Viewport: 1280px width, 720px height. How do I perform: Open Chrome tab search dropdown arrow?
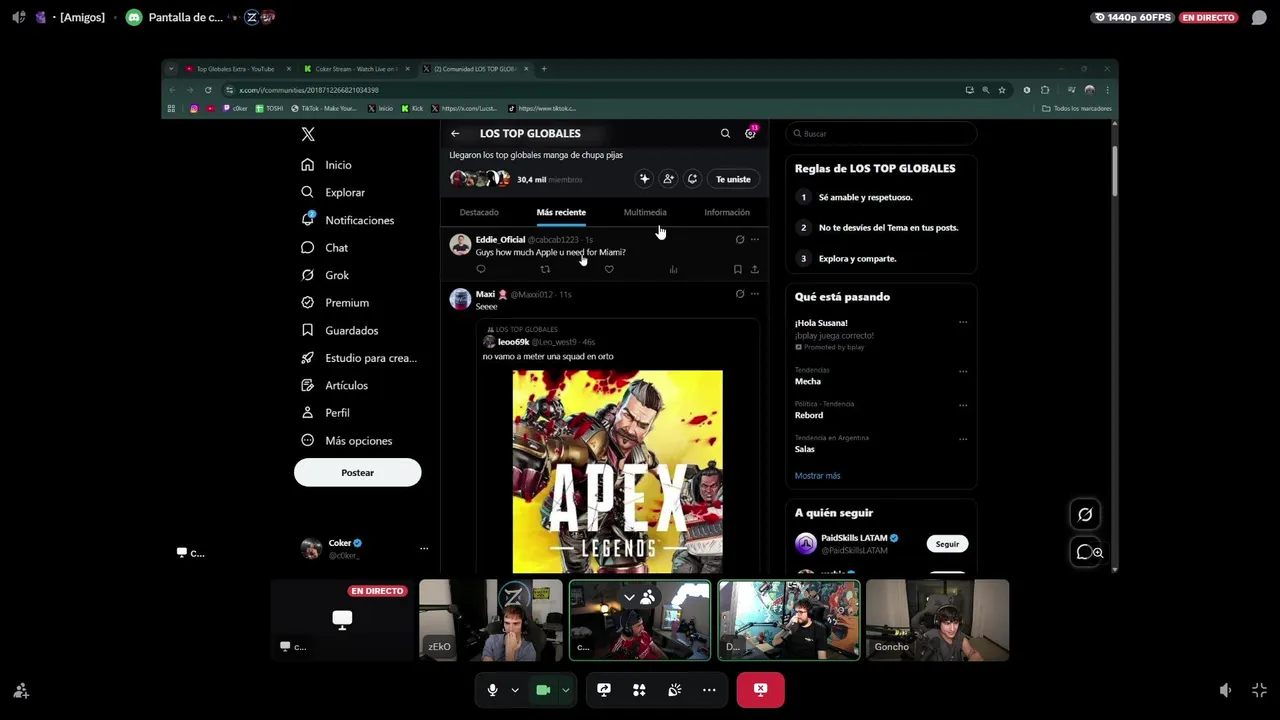pos(171,69)
